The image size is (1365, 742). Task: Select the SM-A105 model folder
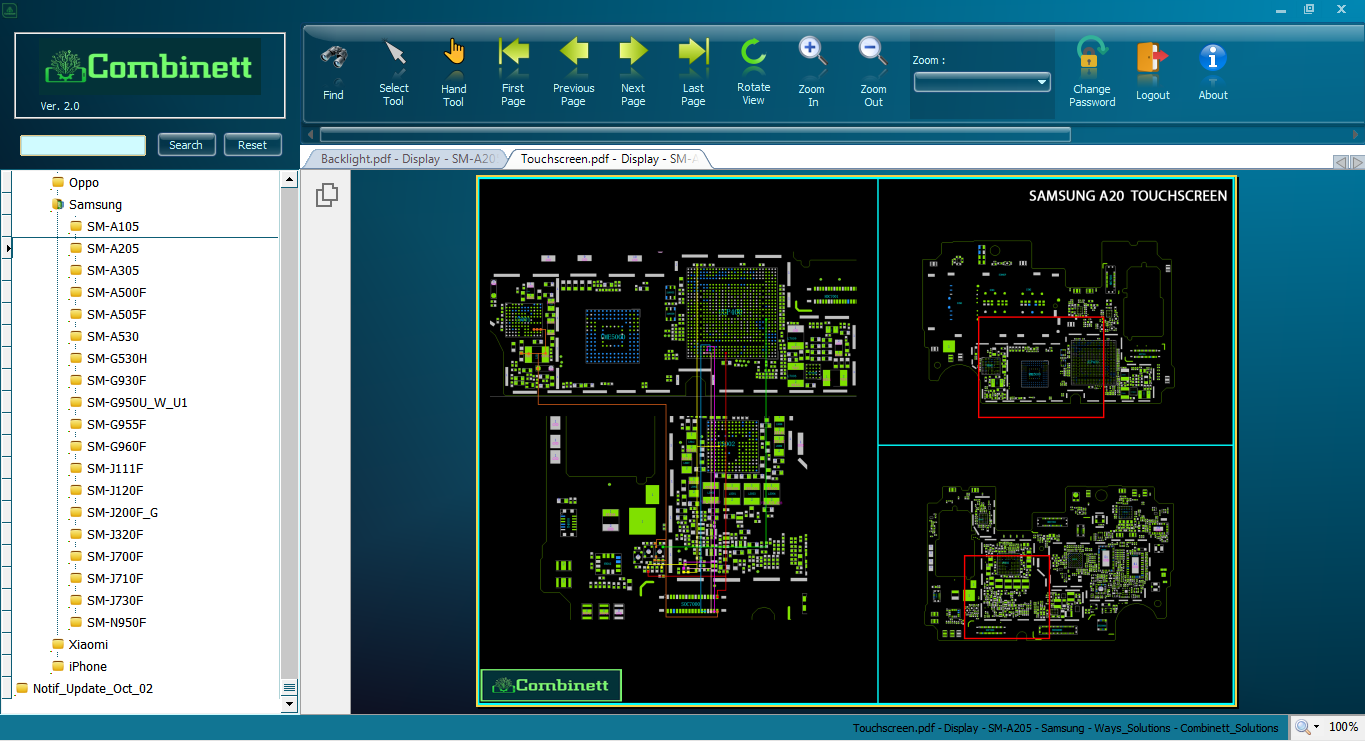click(x=112, y=227)
